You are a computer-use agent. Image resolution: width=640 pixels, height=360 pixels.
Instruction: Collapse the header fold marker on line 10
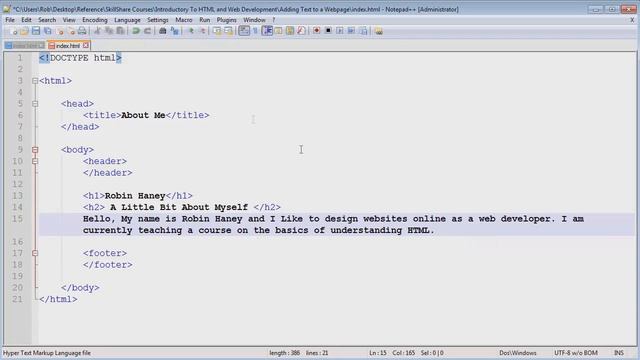tap(35, 161)
